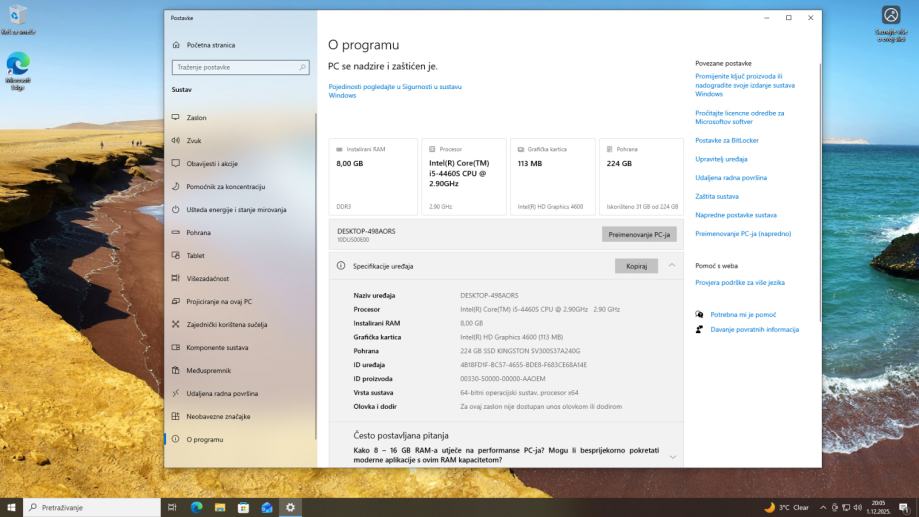
Task: Select the Recycle Bin desktop icon
Action: point(18,19)
